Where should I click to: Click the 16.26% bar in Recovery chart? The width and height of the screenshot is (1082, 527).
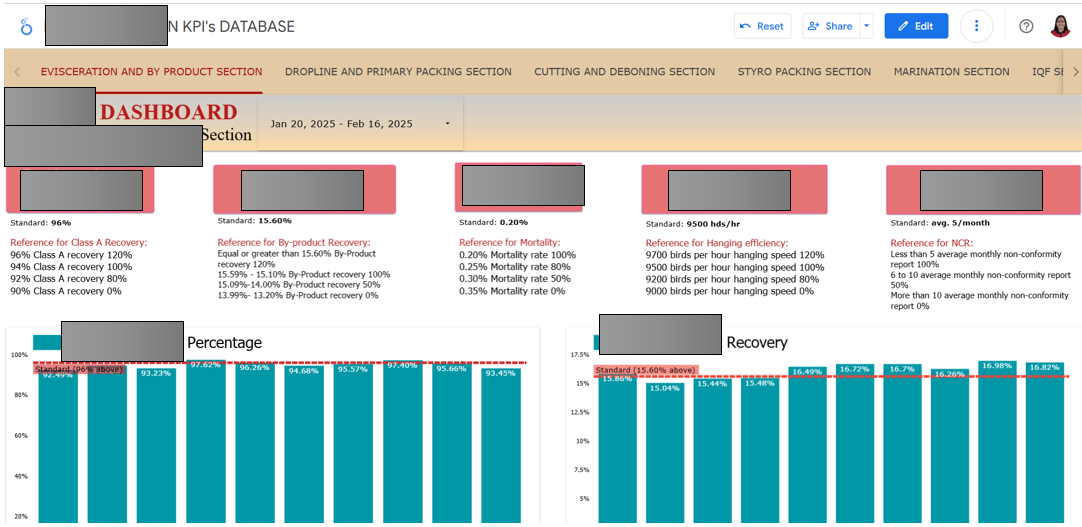click(950, 446)
